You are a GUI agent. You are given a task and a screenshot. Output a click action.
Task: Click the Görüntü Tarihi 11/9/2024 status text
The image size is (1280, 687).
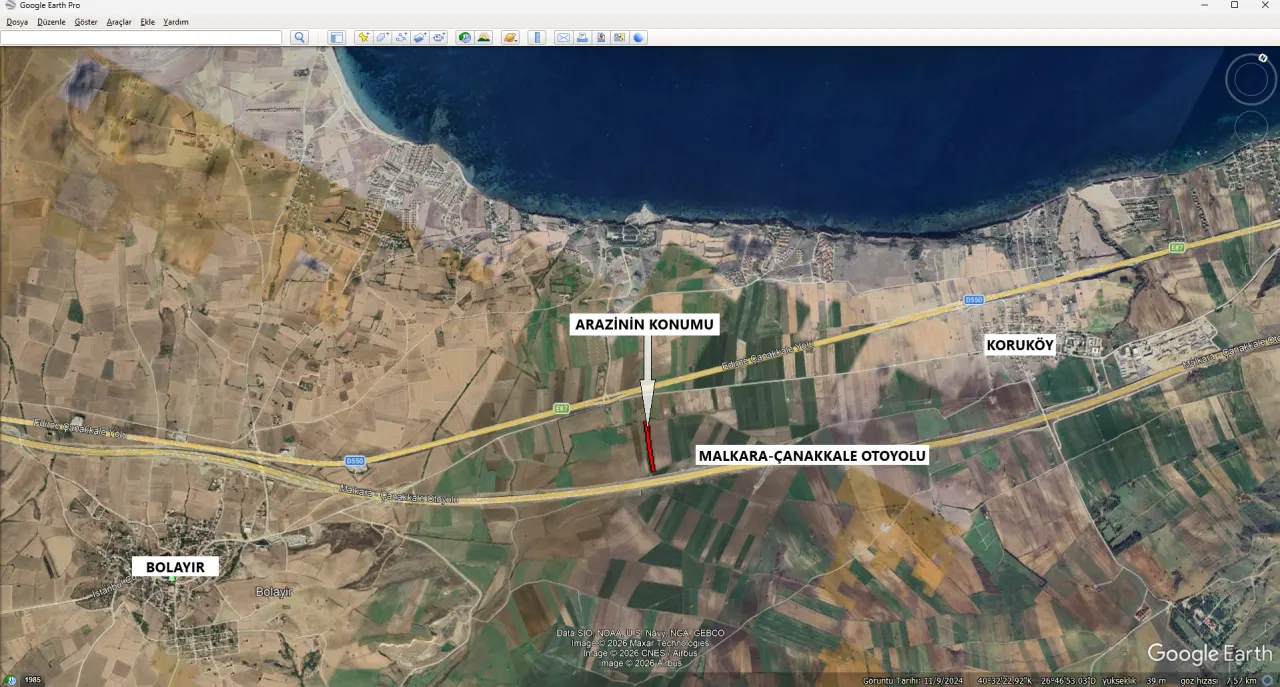913,680
